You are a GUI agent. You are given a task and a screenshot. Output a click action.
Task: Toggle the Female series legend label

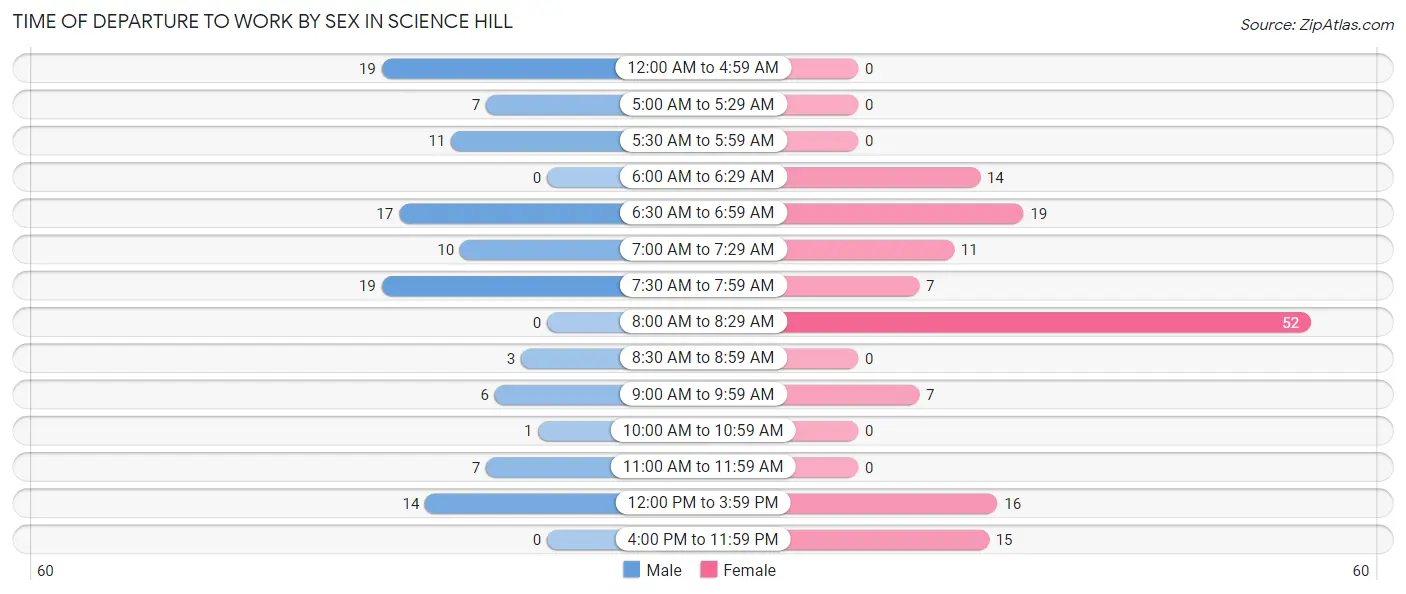749,570
